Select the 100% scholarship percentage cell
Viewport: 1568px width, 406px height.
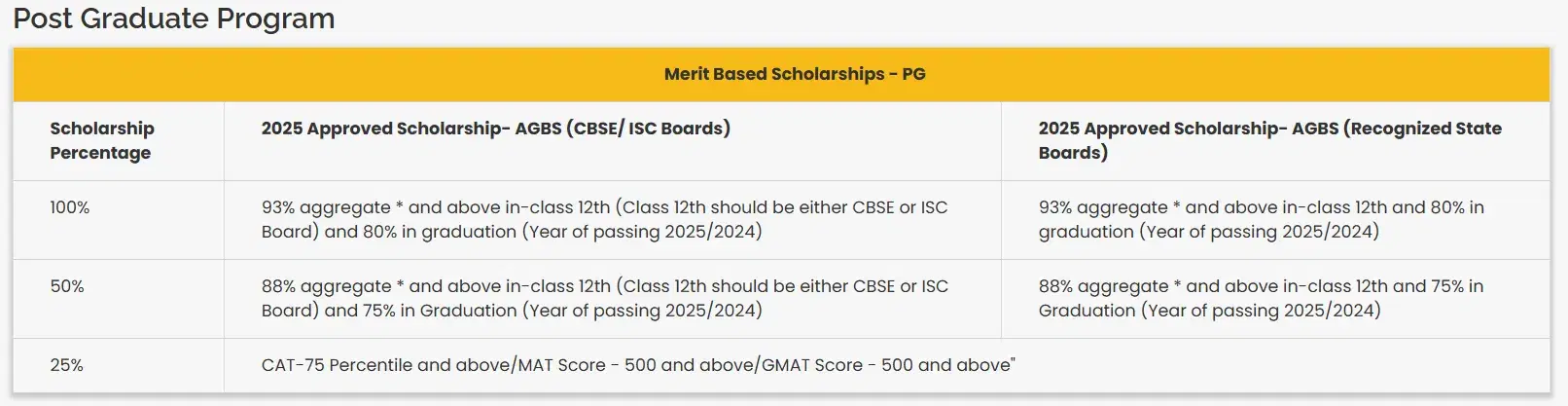[70, 207]
